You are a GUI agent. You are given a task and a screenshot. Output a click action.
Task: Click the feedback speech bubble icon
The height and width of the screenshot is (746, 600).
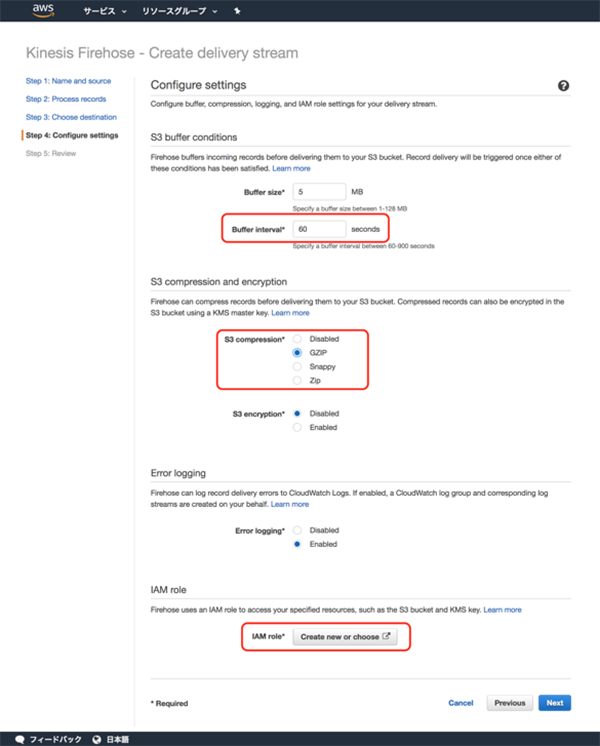point(20,739)
